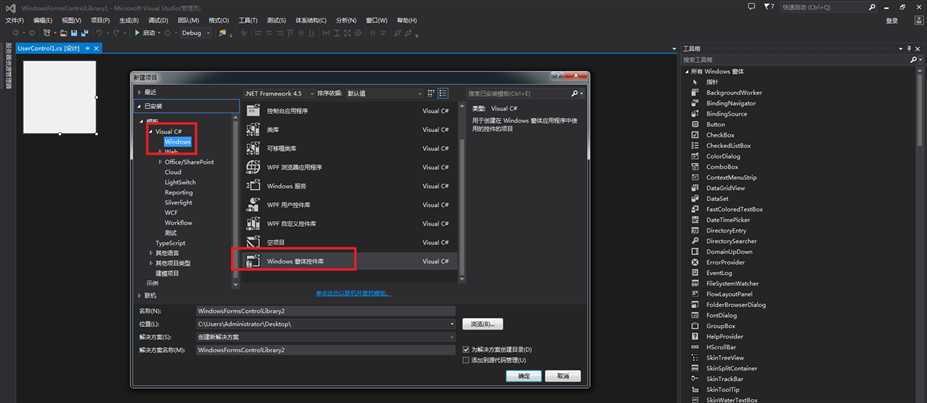Click the 确定 button

(523, 376)
